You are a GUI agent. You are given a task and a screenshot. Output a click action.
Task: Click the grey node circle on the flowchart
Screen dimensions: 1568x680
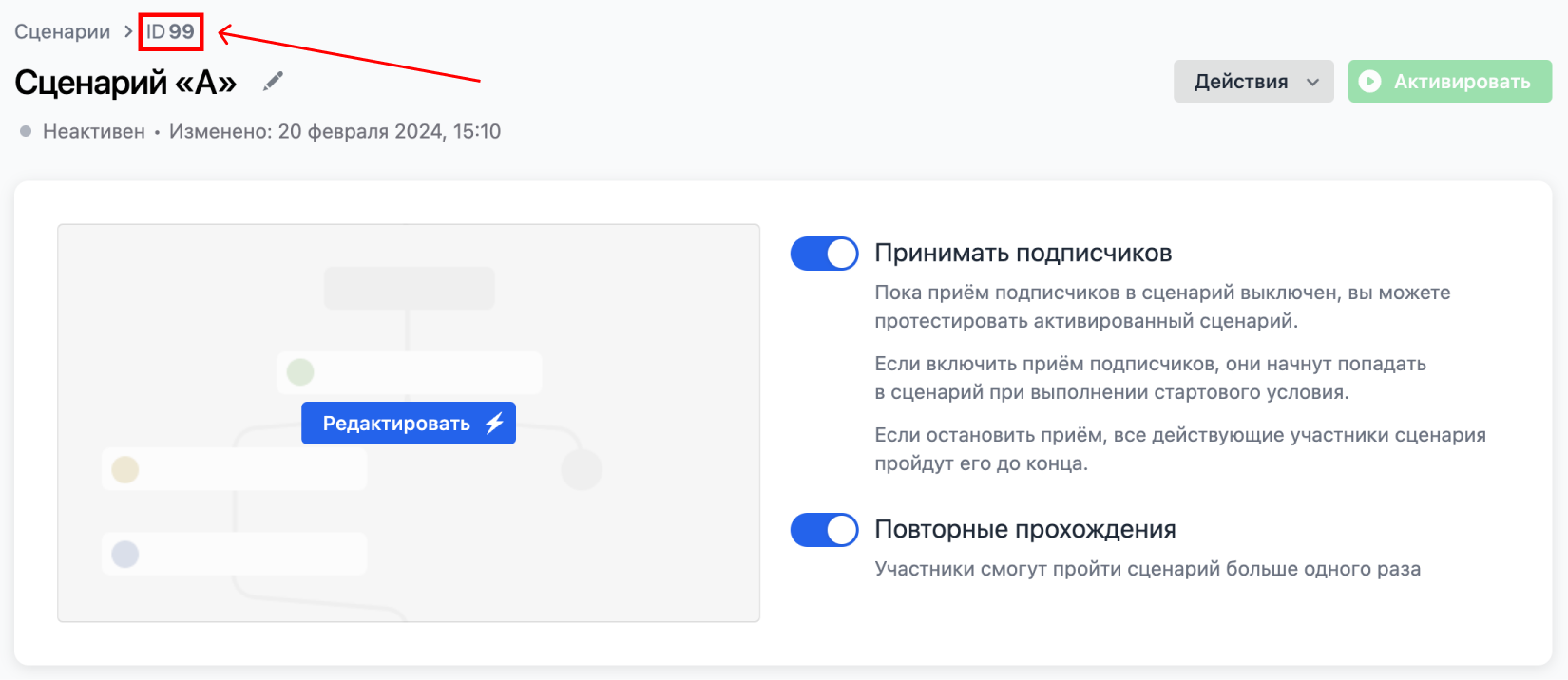(x=582, y=467)
